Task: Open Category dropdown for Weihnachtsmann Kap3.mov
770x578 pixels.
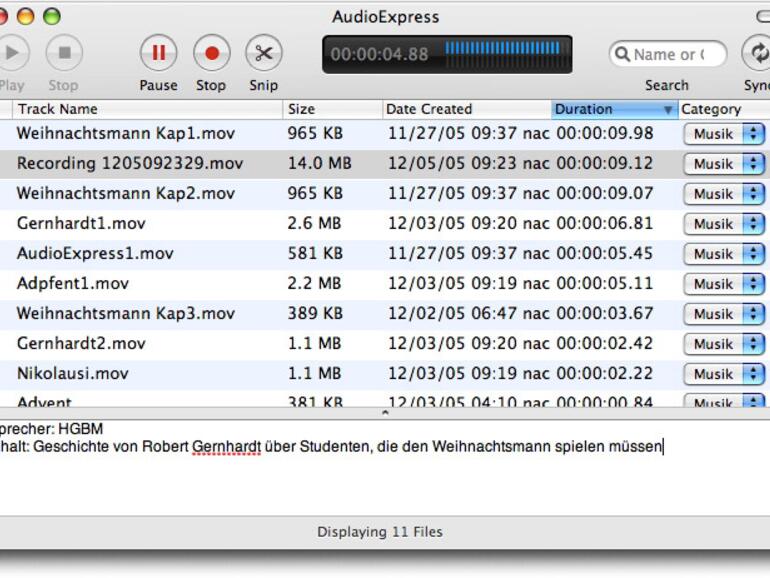Action: click(724, 314)
